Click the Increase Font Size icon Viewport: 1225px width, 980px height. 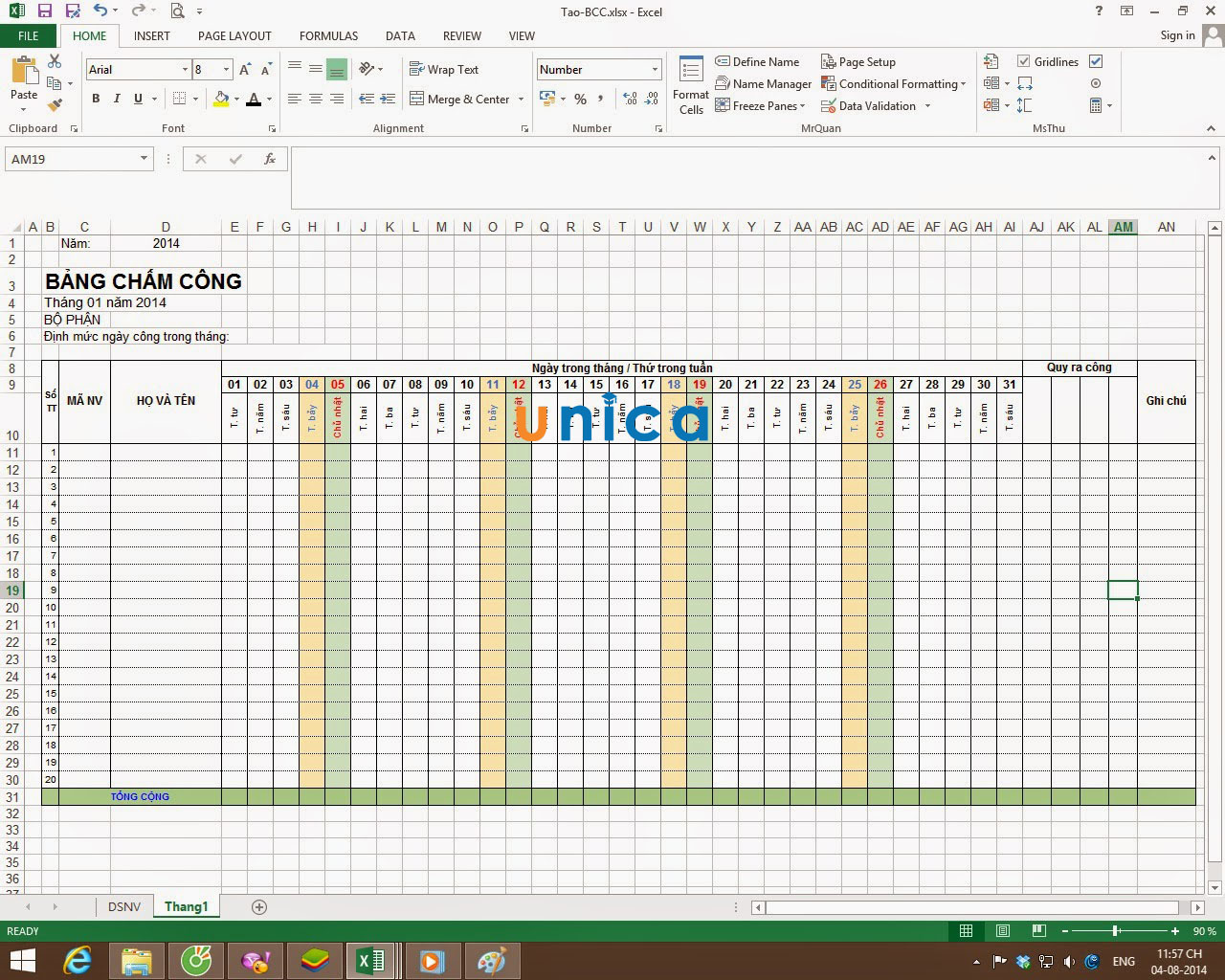245,70
